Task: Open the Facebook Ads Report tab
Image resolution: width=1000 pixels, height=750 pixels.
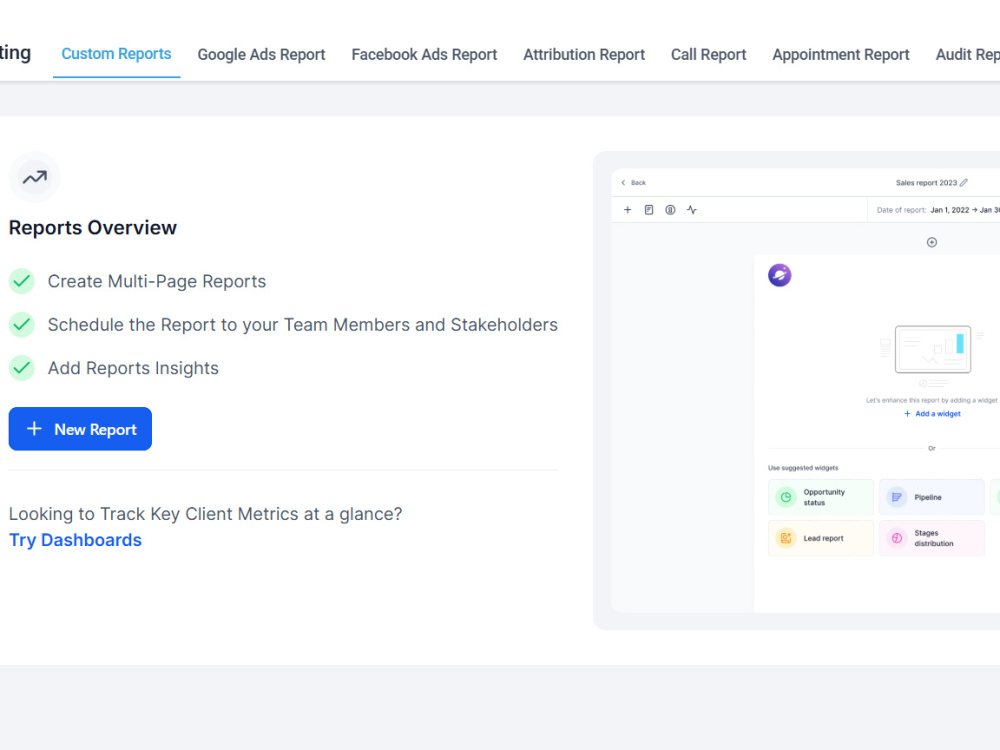Action: pos(424,55)
